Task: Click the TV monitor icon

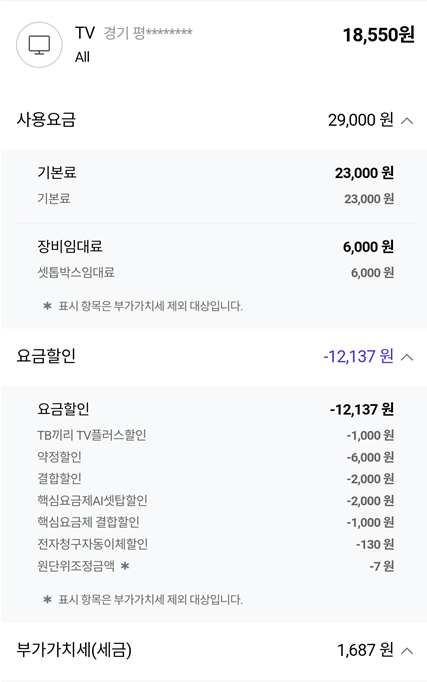Action: click(x=39, y=45)
